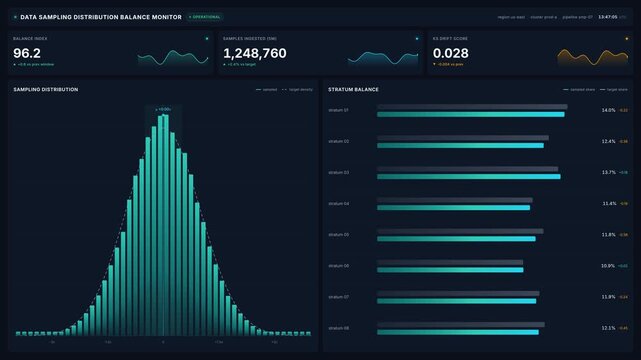Screen dimensions: 641x360
Task: Click the teal sampled bar in 12.1% row
Action: point(458,332)
